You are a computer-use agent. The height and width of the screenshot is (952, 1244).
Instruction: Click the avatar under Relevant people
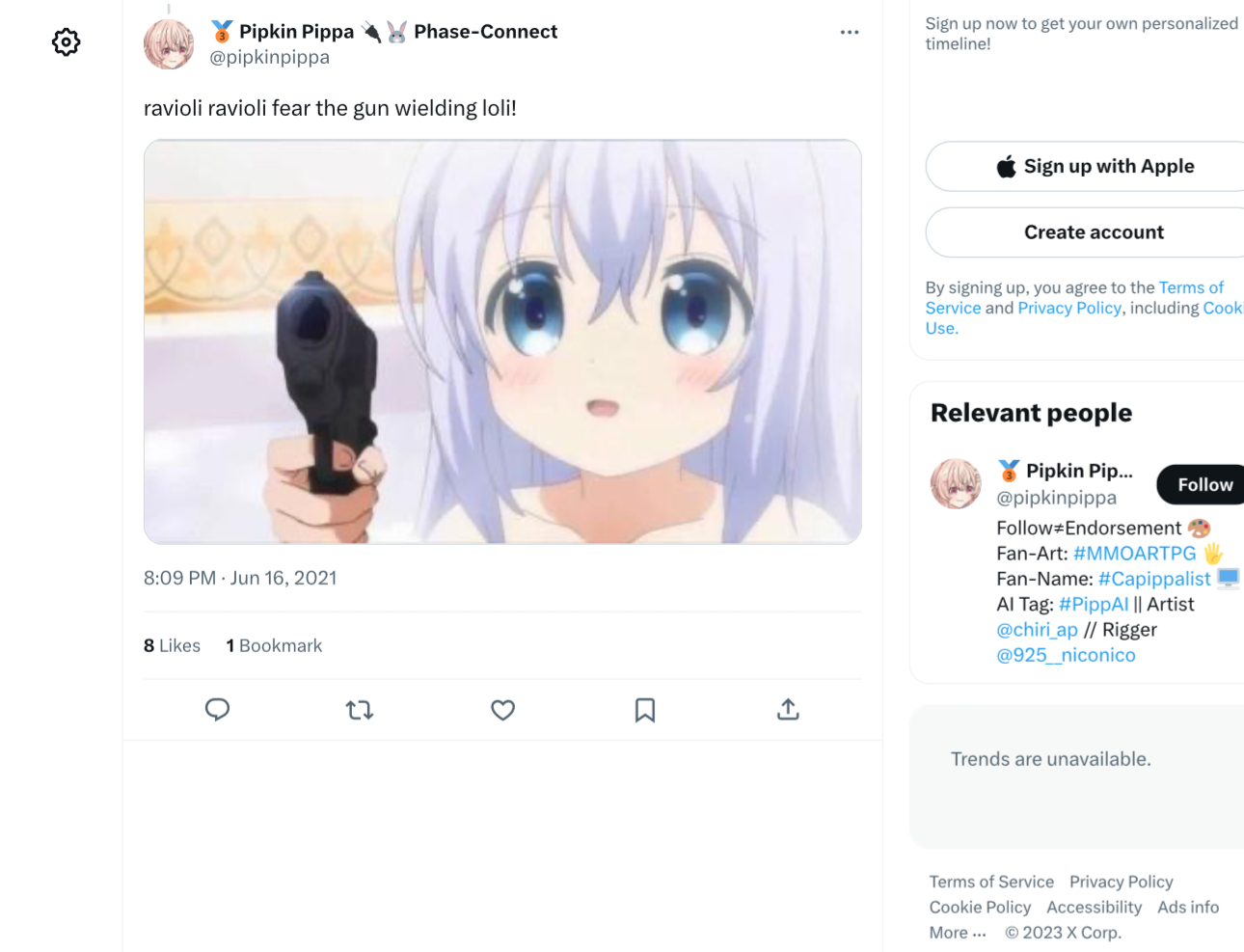point(956,483)
